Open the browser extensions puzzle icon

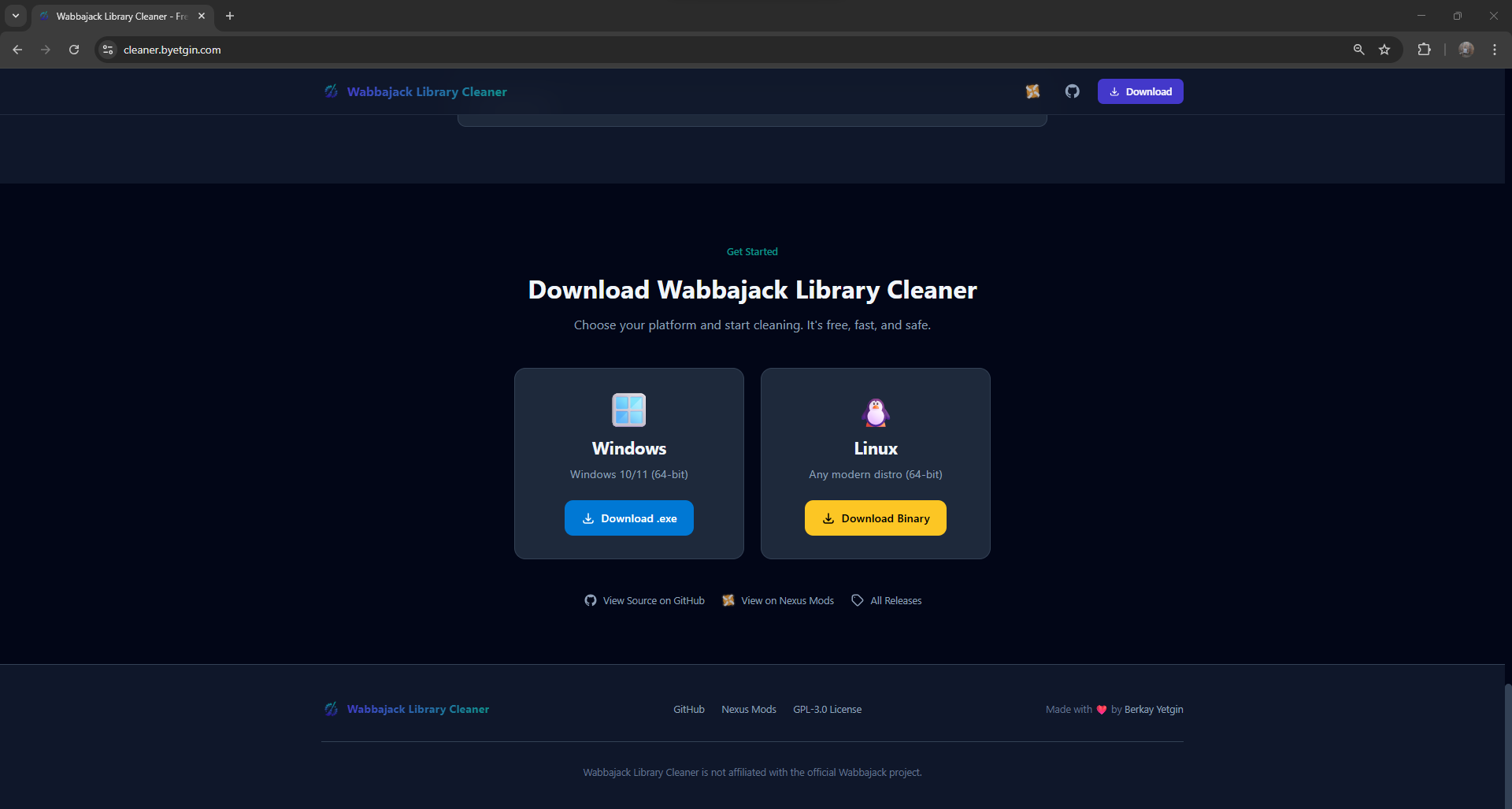coord(1424,50)
